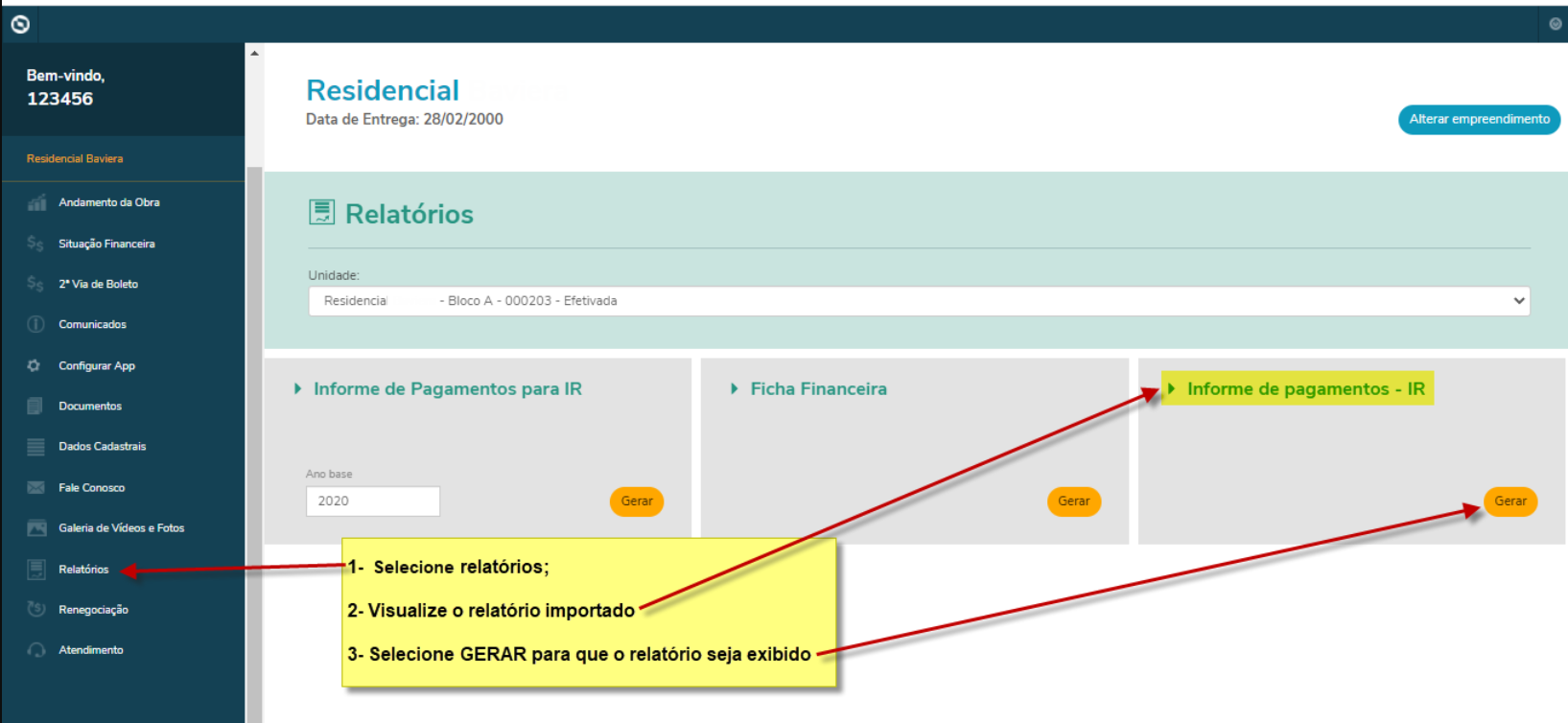Image resolution: width=1568 pixels, height=723 pixels.
Task: Click the Unidade: label
Action: tap(334, 275)
